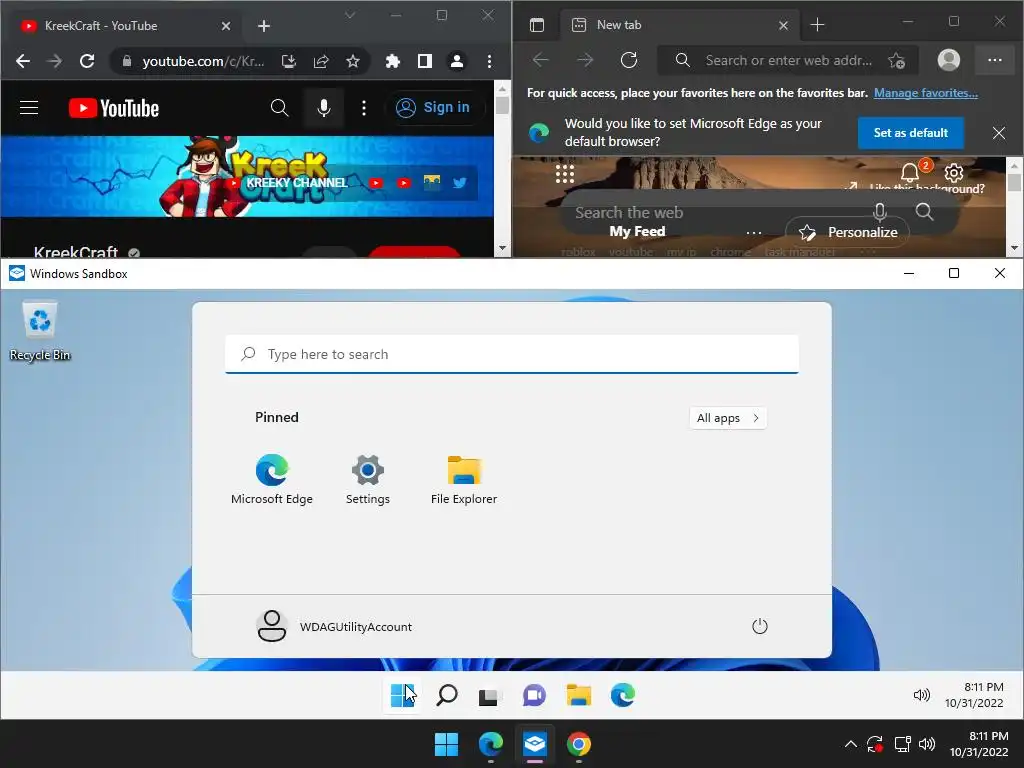
Task: Open a new tab in Chrome
Action: point(264,26)
